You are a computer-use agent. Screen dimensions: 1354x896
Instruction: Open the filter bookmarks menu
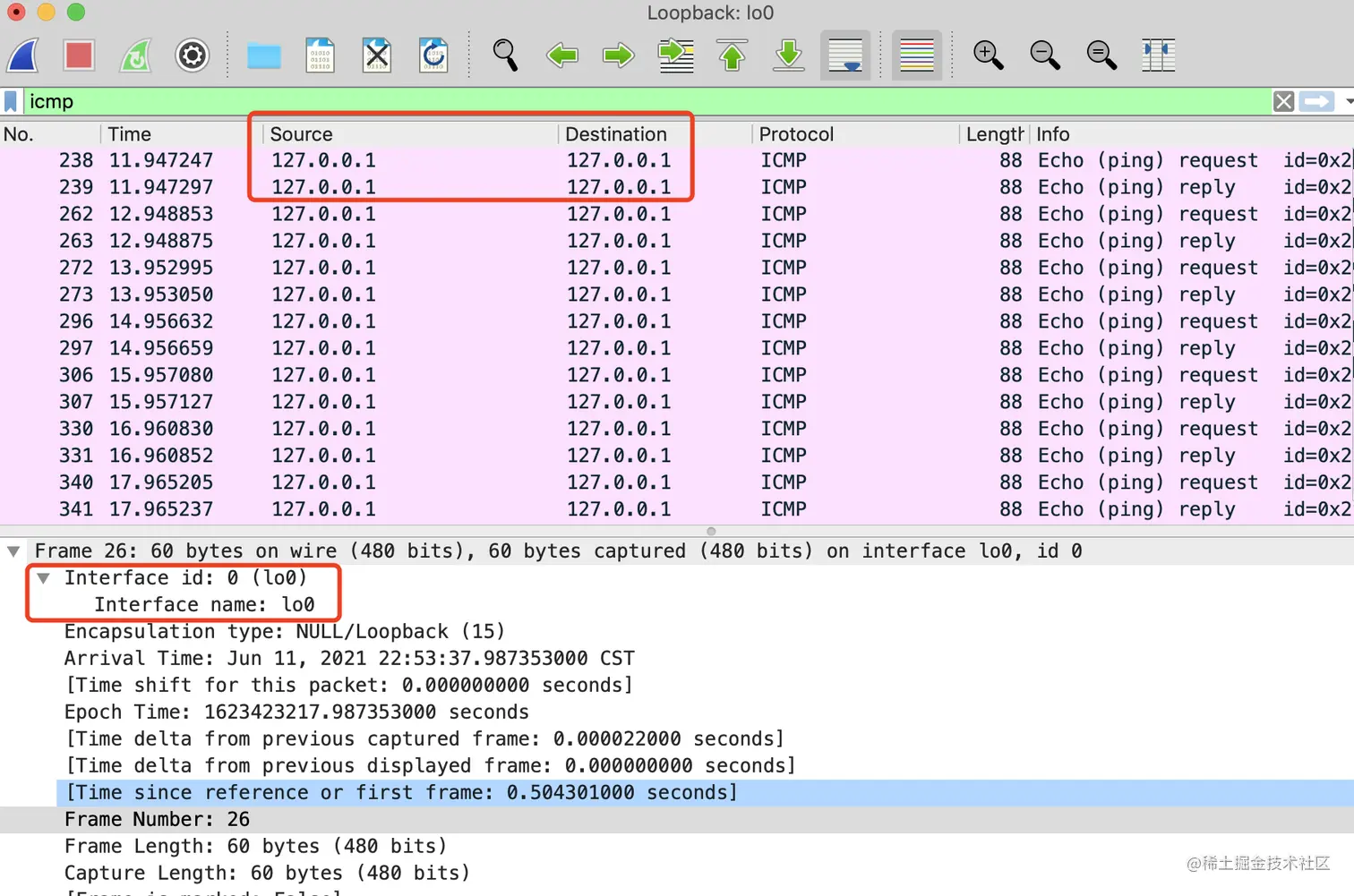(x=10, y=100)
